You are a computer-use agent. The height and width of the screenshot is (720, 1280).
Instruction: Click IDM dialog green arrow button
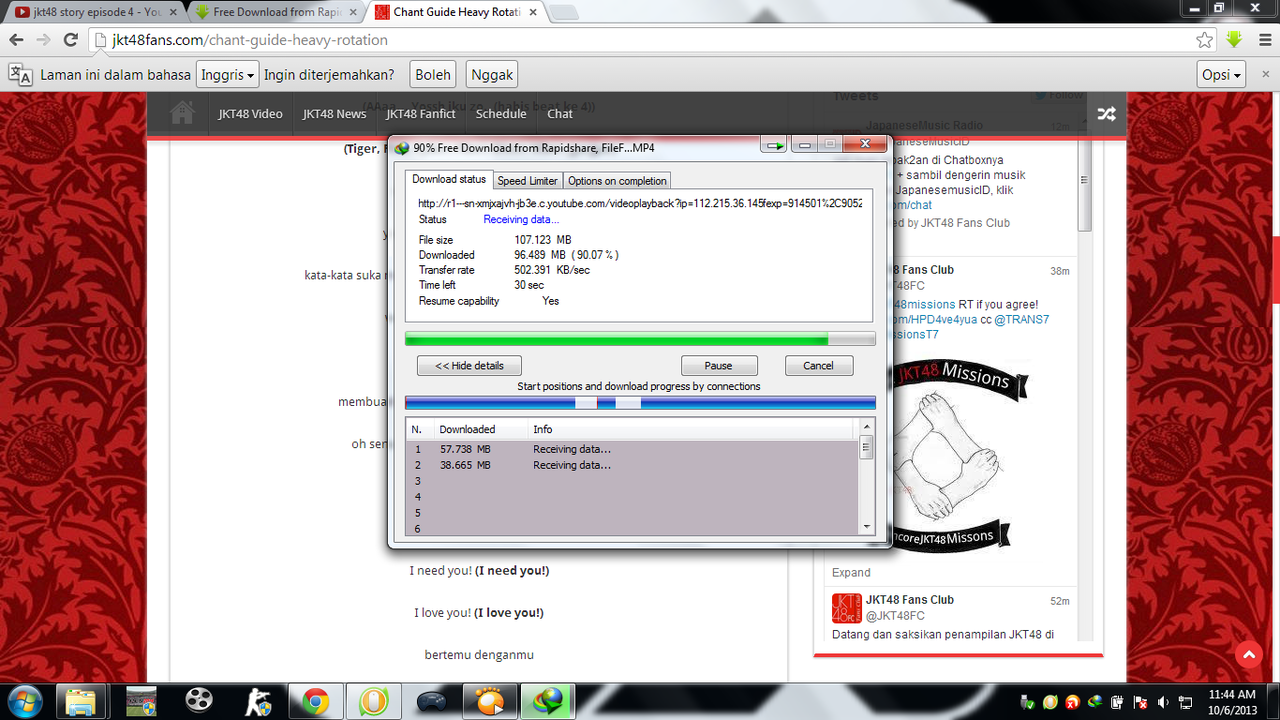[774, 146]
